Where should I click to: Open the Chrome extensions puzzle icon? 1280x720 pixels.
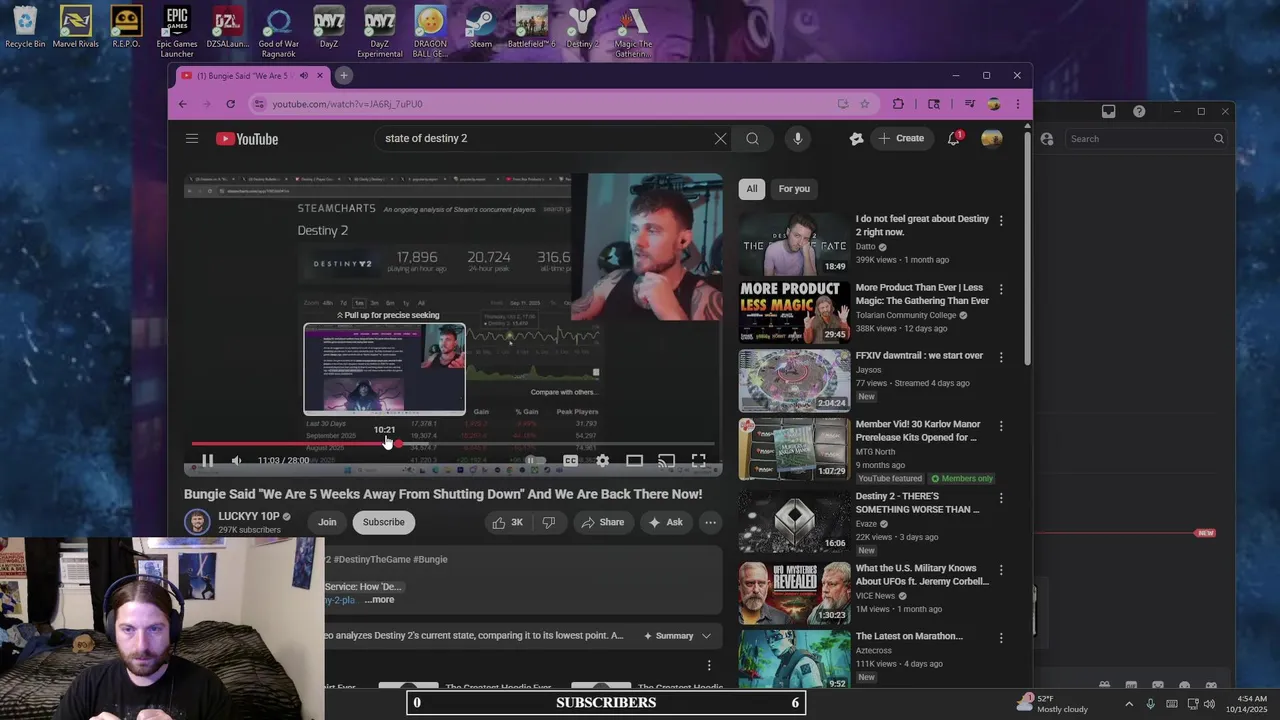coord(898,104)
